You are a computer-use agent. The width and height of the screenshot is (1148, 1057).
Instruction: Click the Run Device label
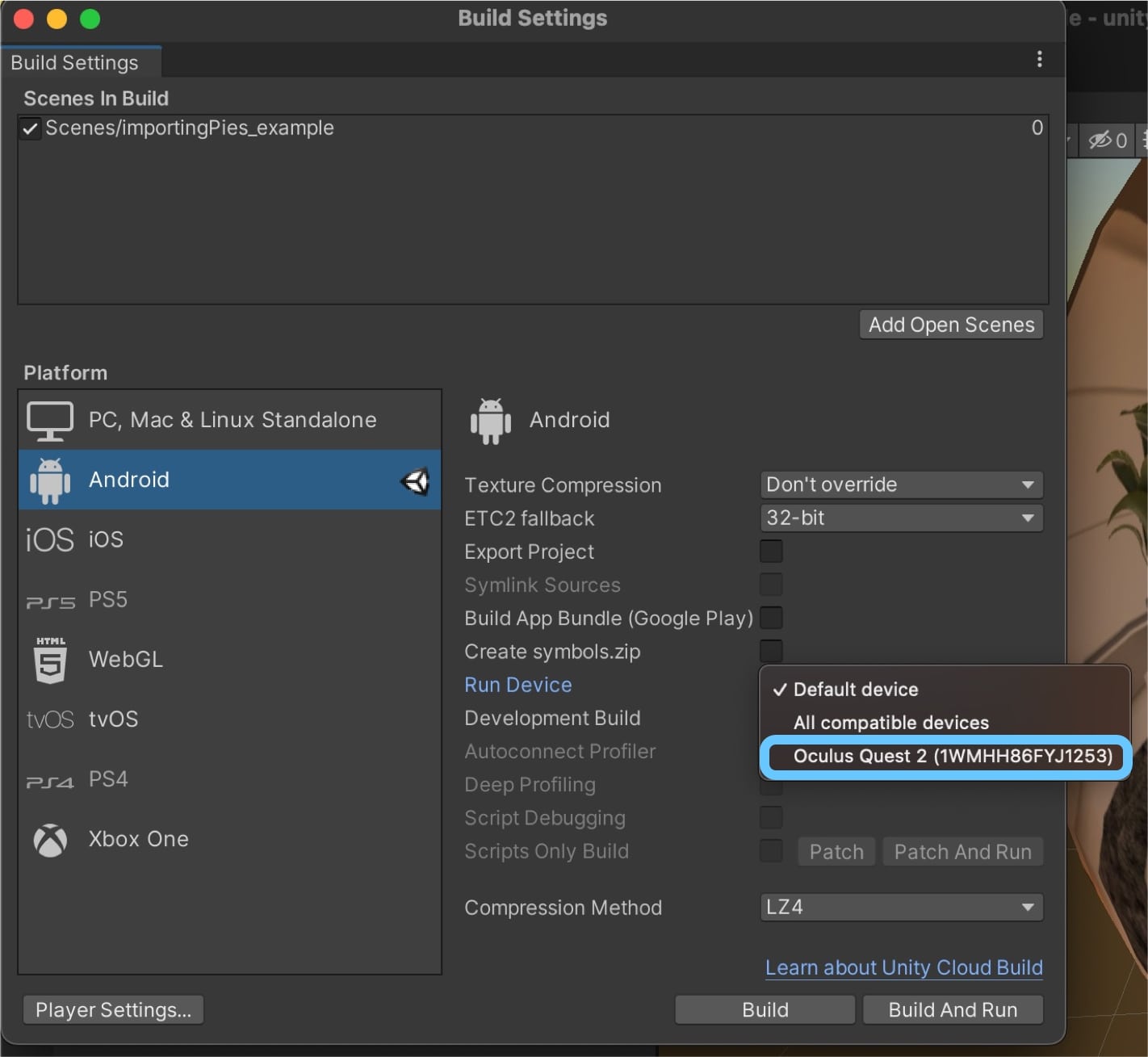(518, 685)
